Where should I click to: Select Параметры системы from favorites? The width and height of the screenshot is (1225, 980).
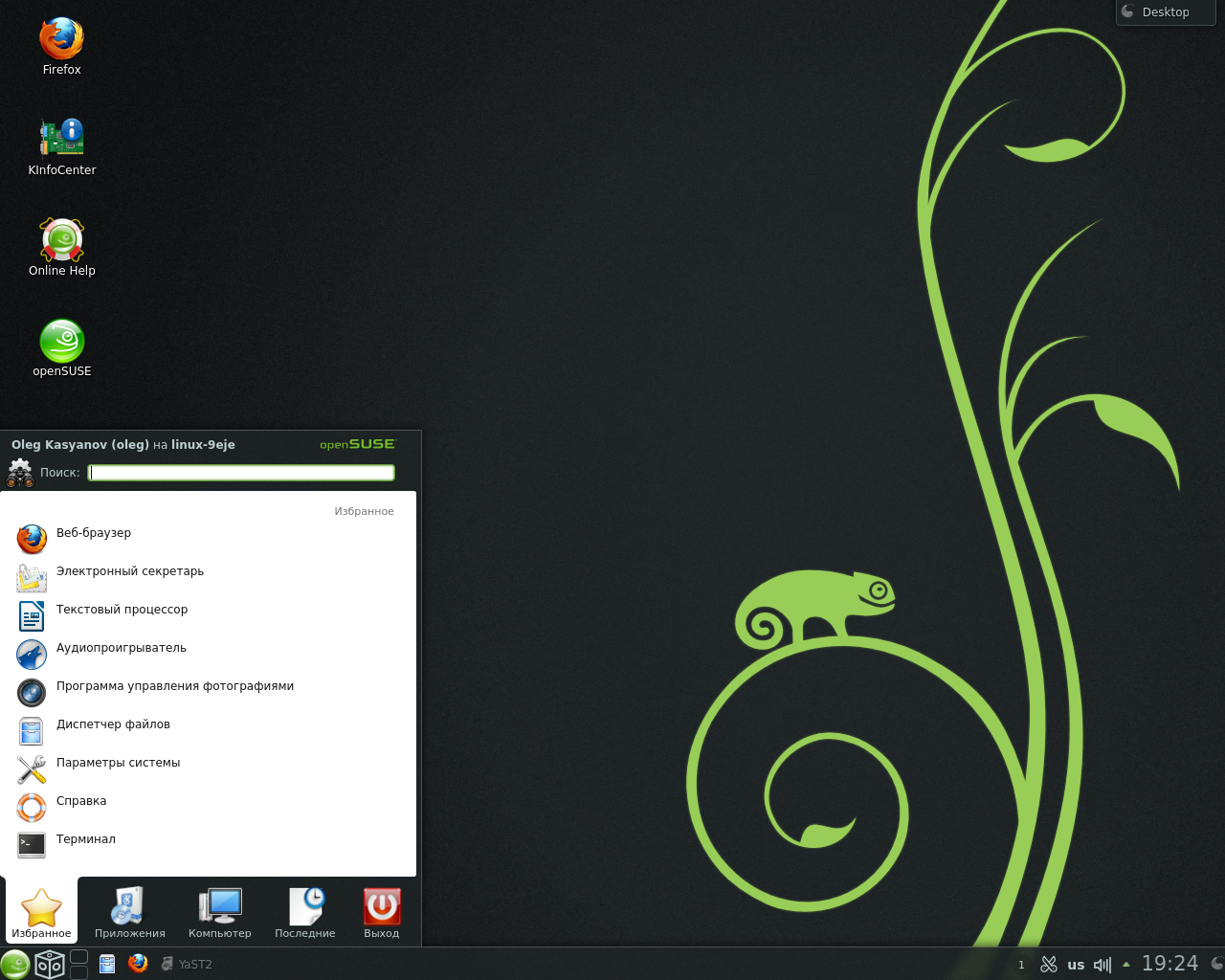[118, 763]
